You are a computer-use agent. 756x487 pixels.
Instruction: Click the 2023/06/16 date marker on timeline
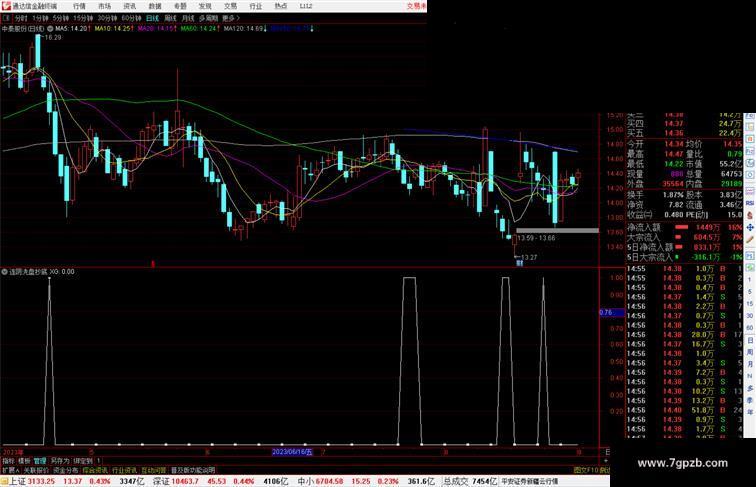292,452
